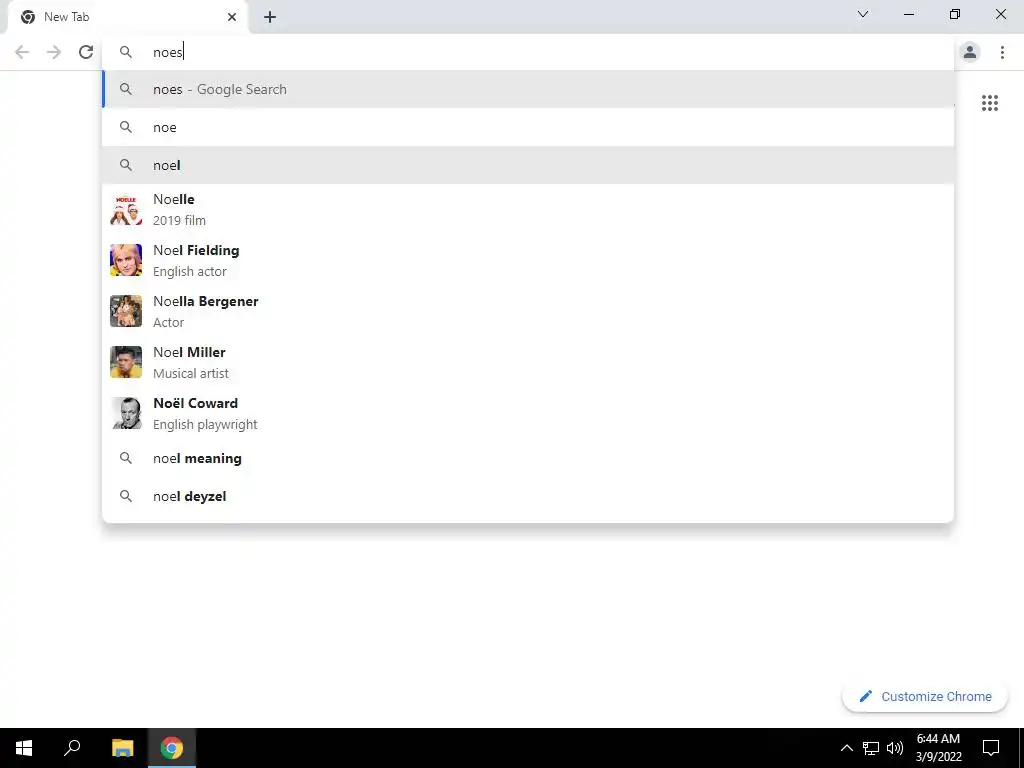Show hidden system tray icons
1024x768 pixels.
click(x=846, y=748)
